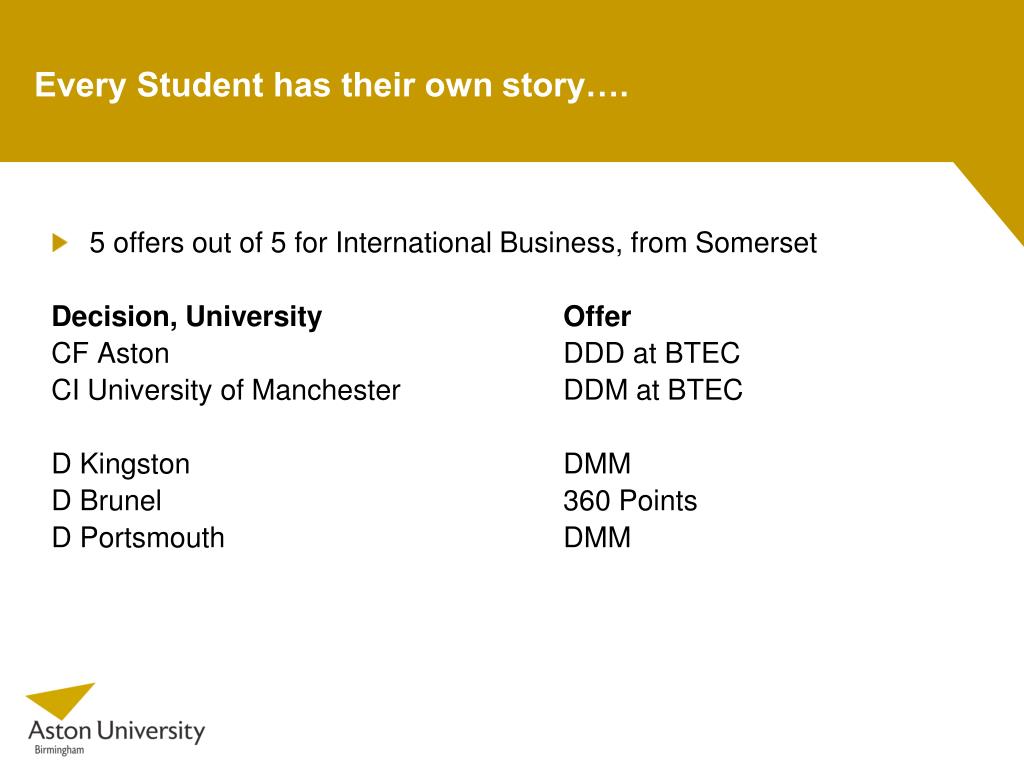Click the 'Aston University' wordmark text
Image resolution: width=1024 pixels, height=768 pixels.
pyautogui.click(x=116, y=731)
